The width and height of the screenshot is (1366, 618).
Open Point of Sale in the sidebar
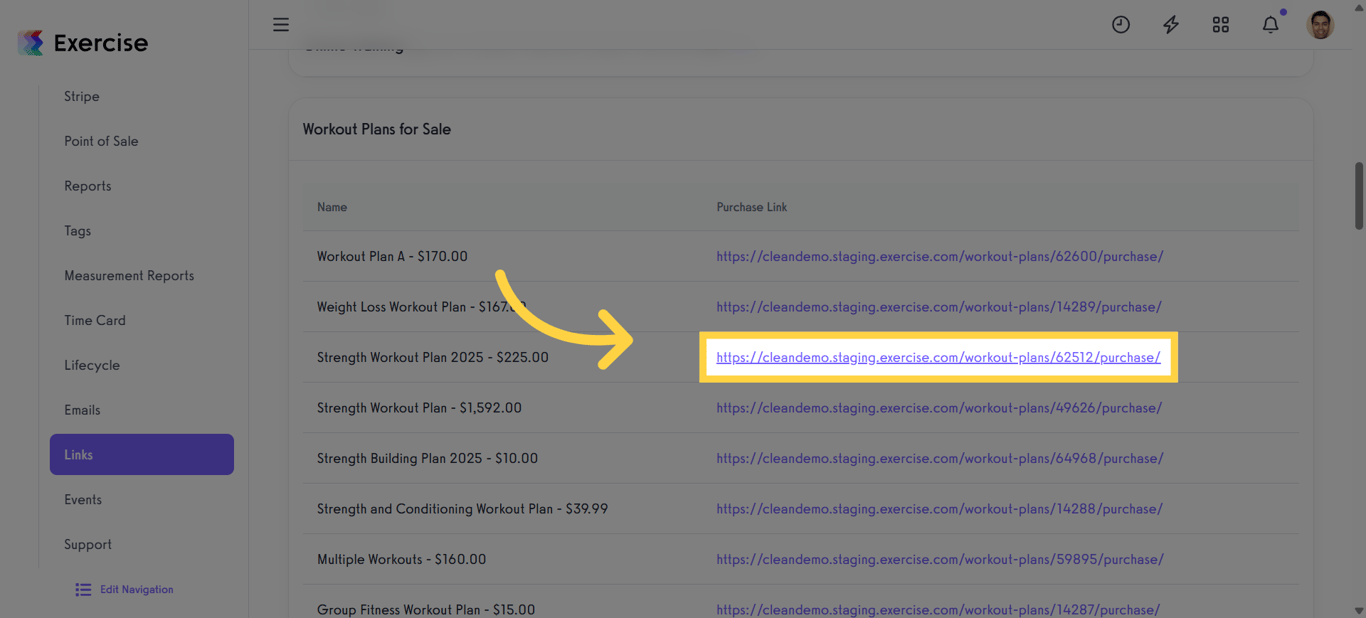click(101, 141)
